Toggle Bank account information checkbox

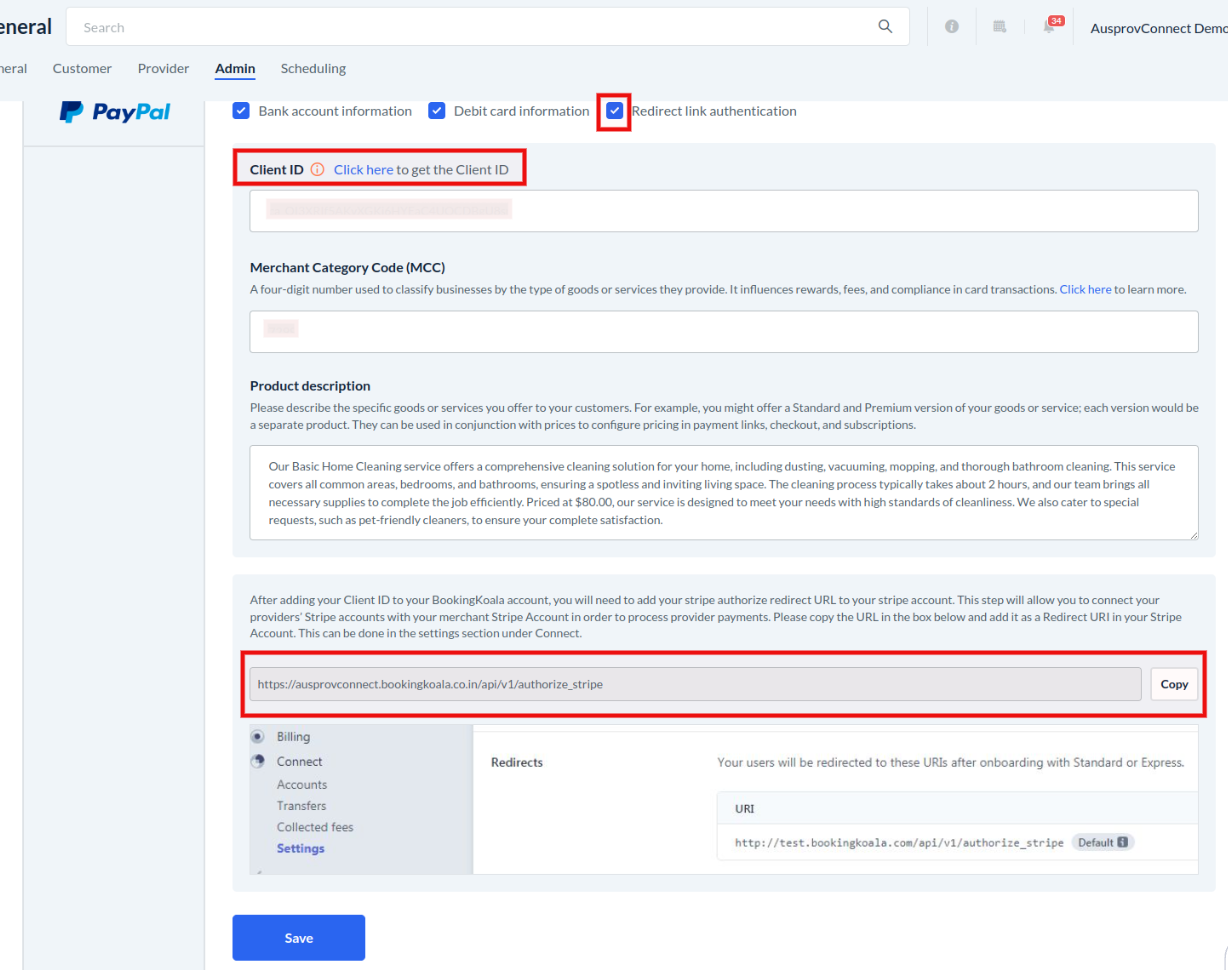click(x=241, y=111)
